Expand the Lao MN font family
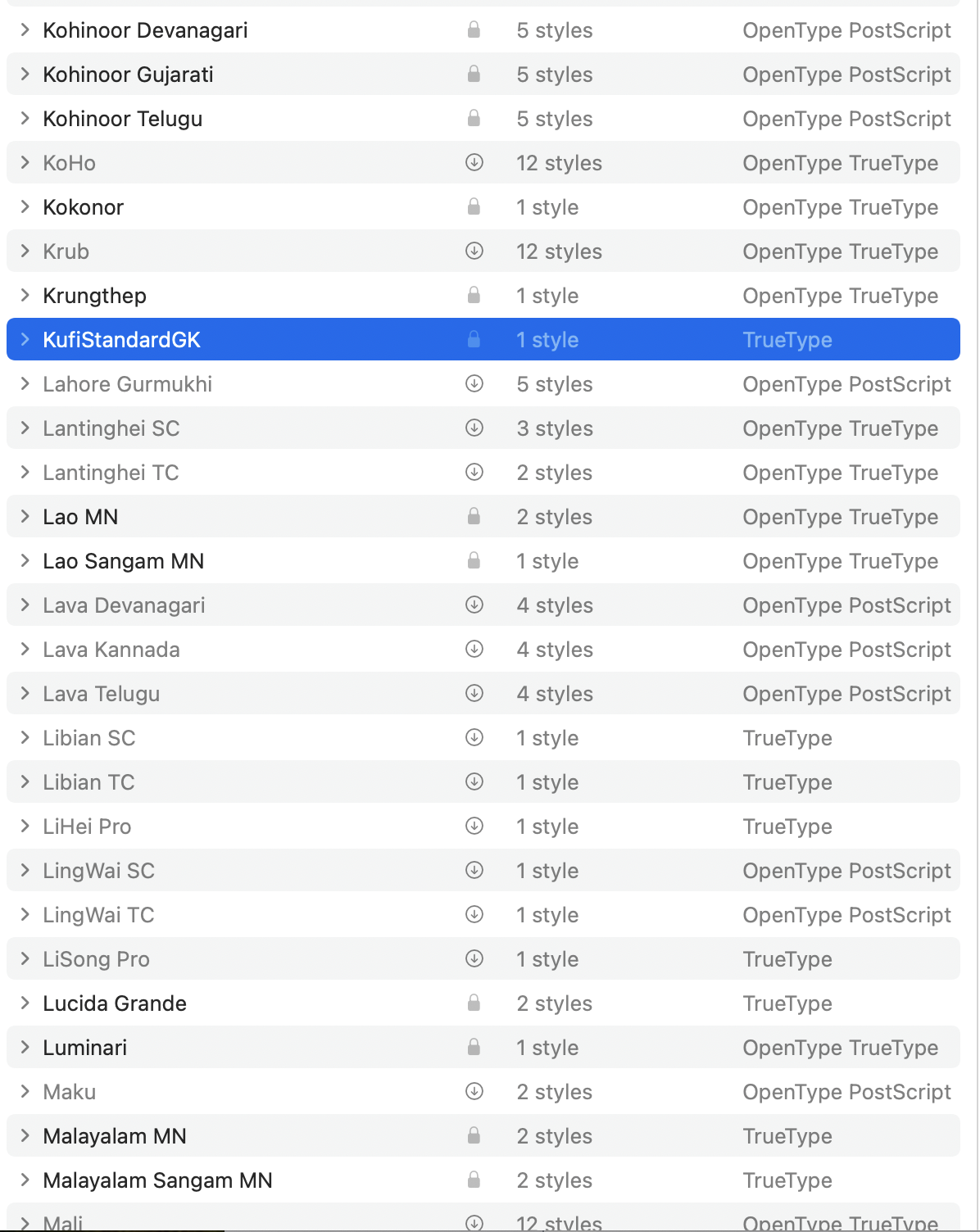 click(x=25, y=516)
